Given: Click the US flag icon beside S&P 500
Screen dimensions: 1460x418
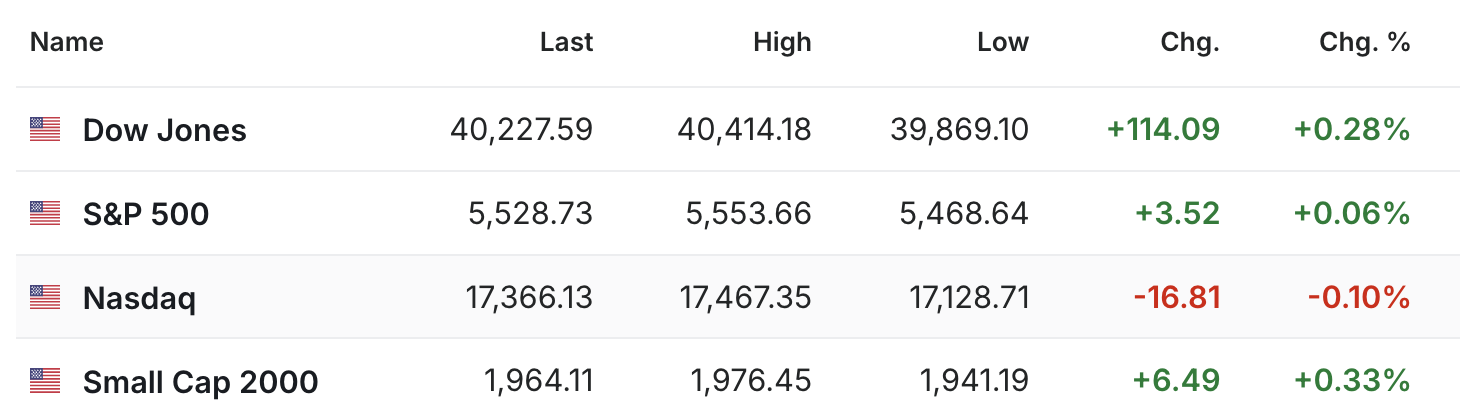Looking at the screenshot, I should click(x=45, y=213).
